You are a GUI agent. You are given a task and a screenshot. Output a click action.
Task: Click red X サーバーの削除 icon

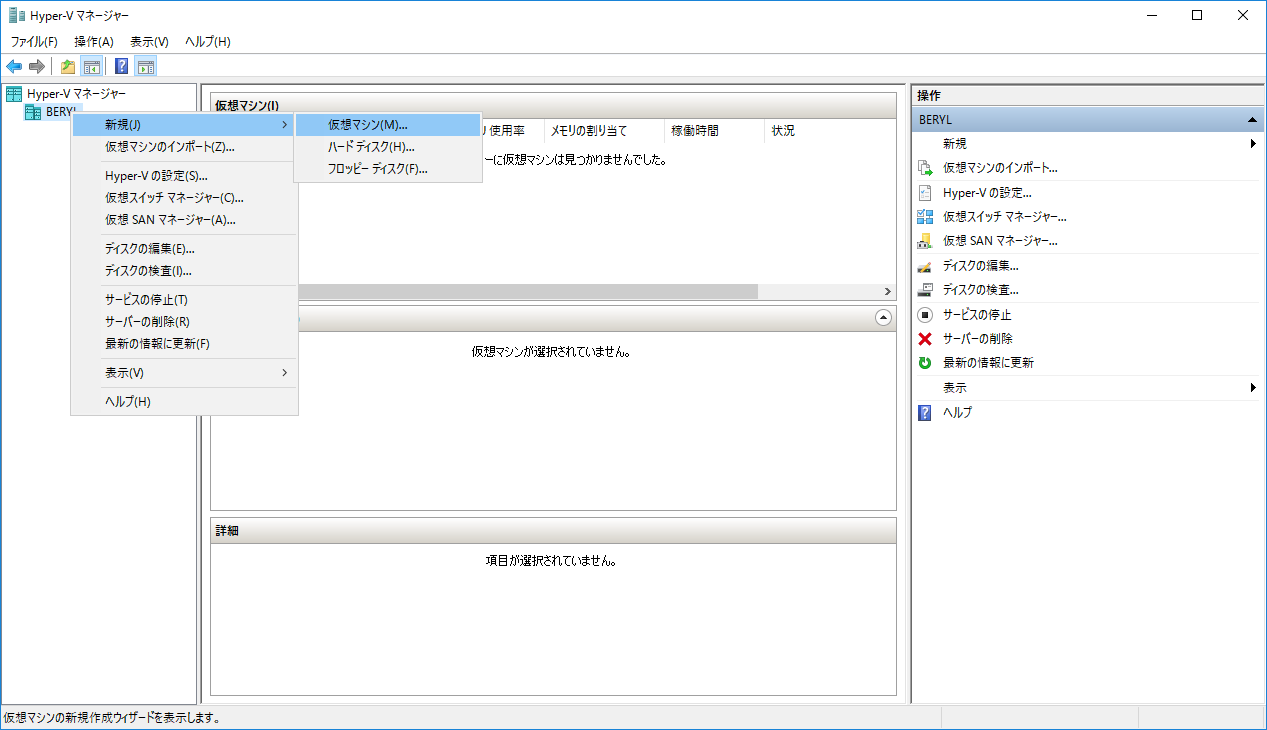click(x=925, y=339)
